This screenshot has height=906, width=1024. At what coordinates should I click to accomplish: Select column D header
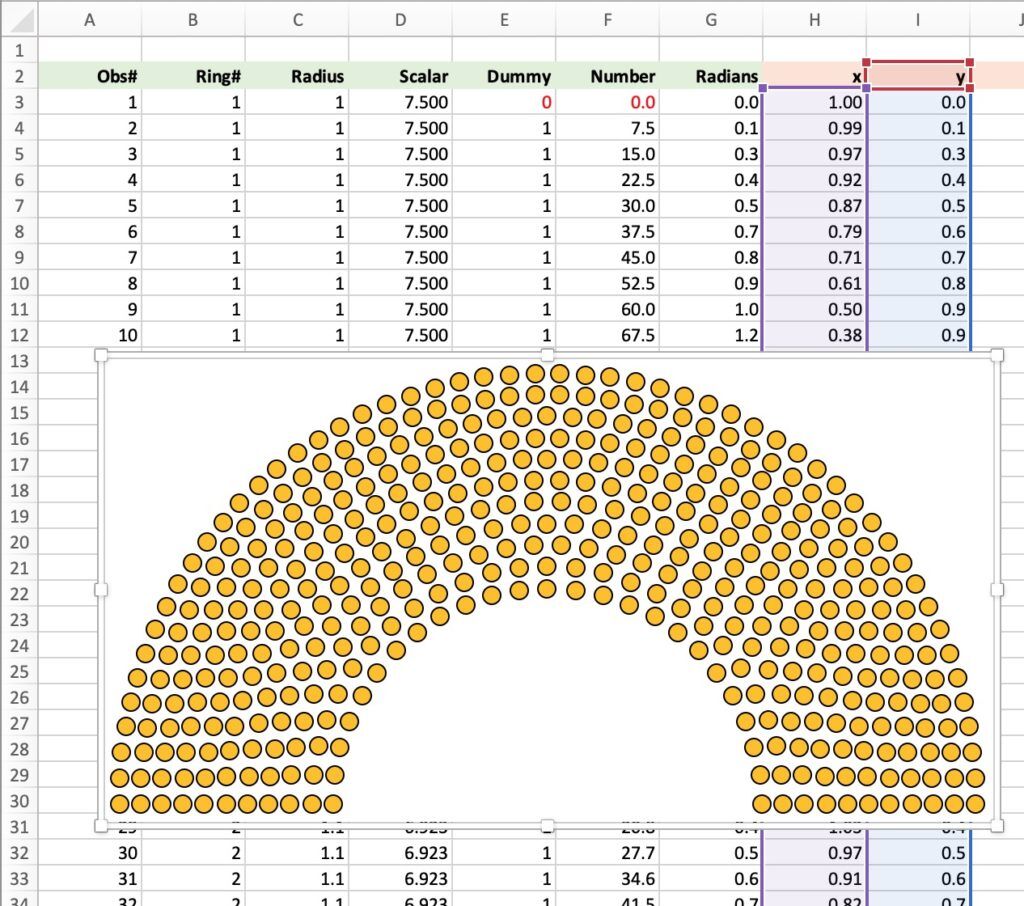pos(400,18)
